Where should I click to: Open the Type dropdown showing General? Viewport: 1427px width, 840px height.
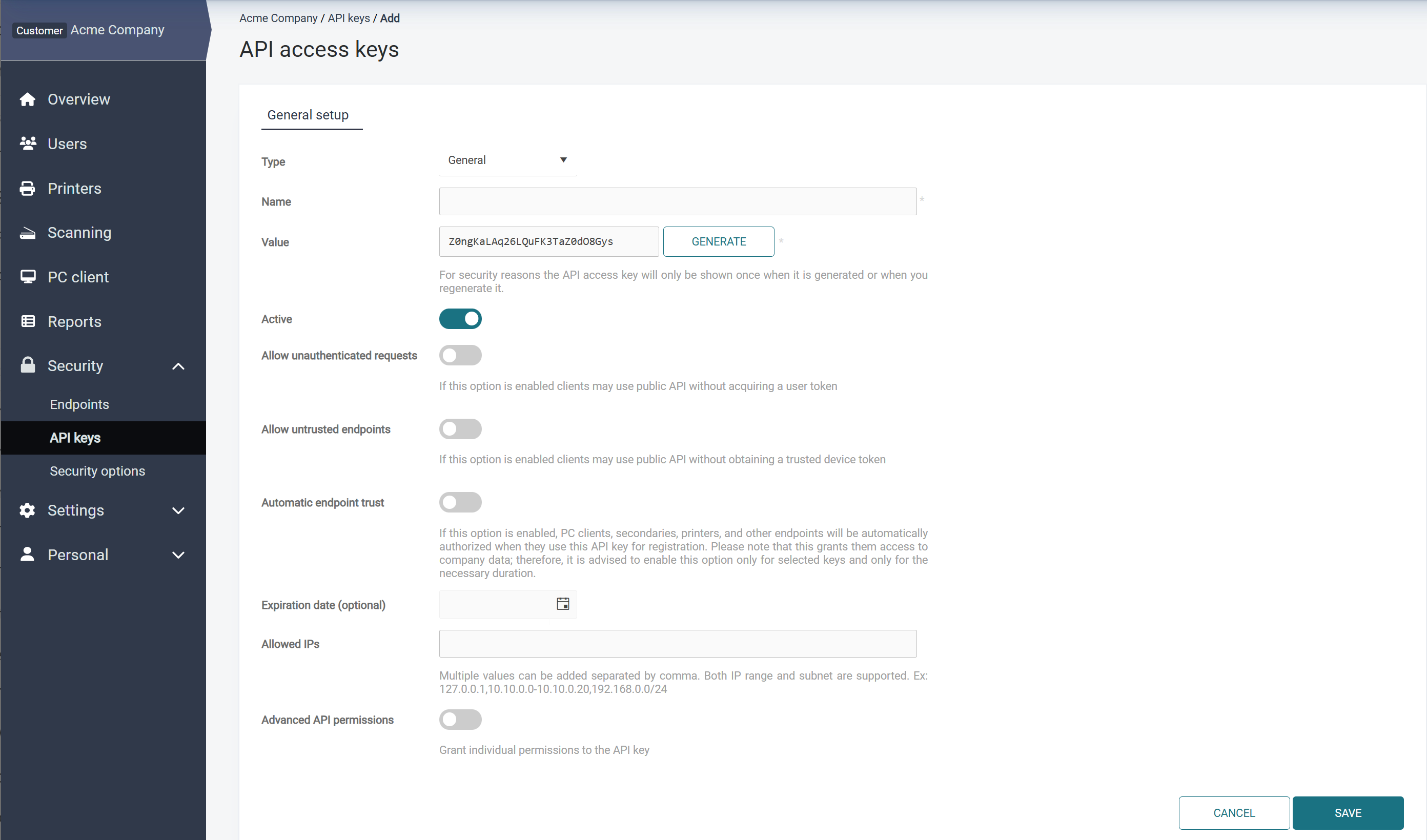pyautogui.click(x=507, y=159)
